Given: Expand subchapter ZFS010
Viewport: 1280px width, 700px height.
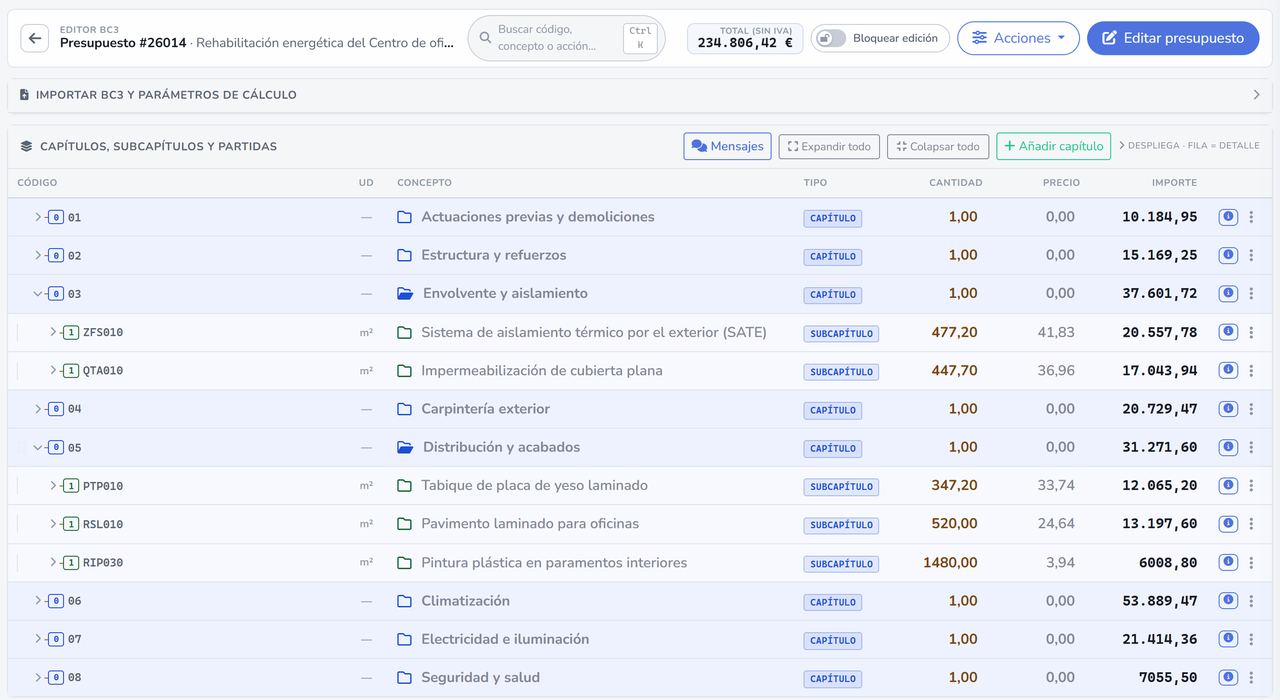Looking at the screenshot, I should click(x=53, y=332).
